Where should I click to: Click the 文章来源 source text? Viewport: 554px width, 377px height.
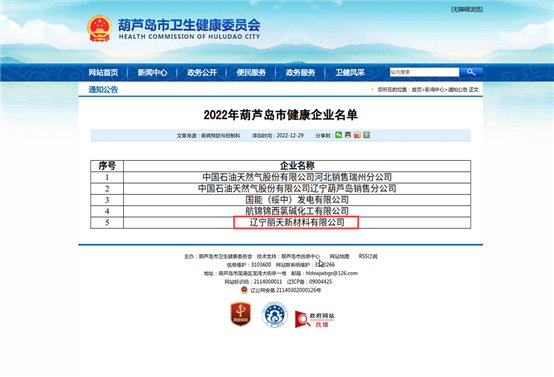click(x=208, y=135)
